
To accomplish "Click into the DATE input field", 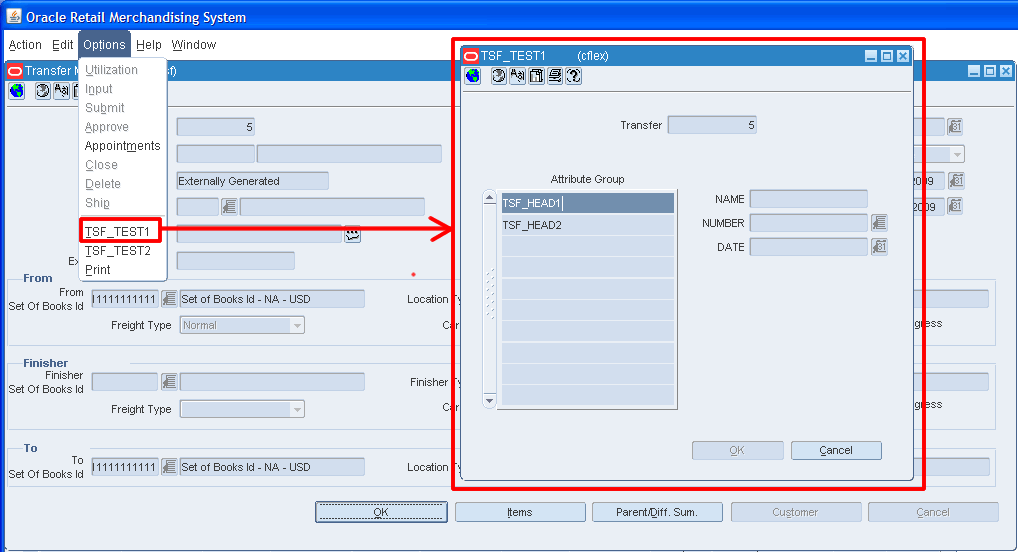I will 808,247.
